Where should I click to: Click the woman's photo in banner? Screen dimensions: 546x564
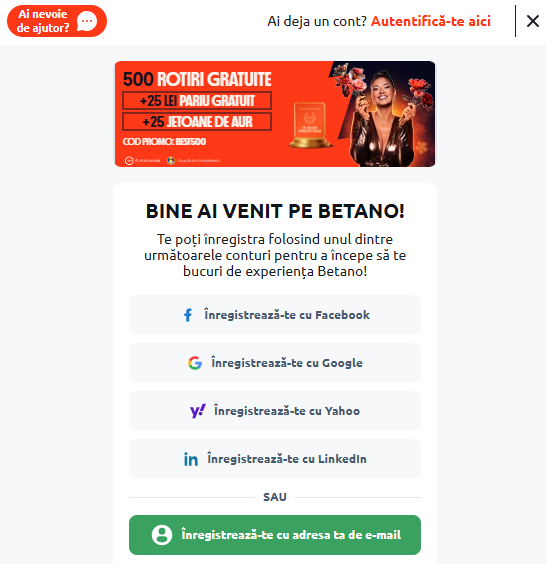coord(382,115)
